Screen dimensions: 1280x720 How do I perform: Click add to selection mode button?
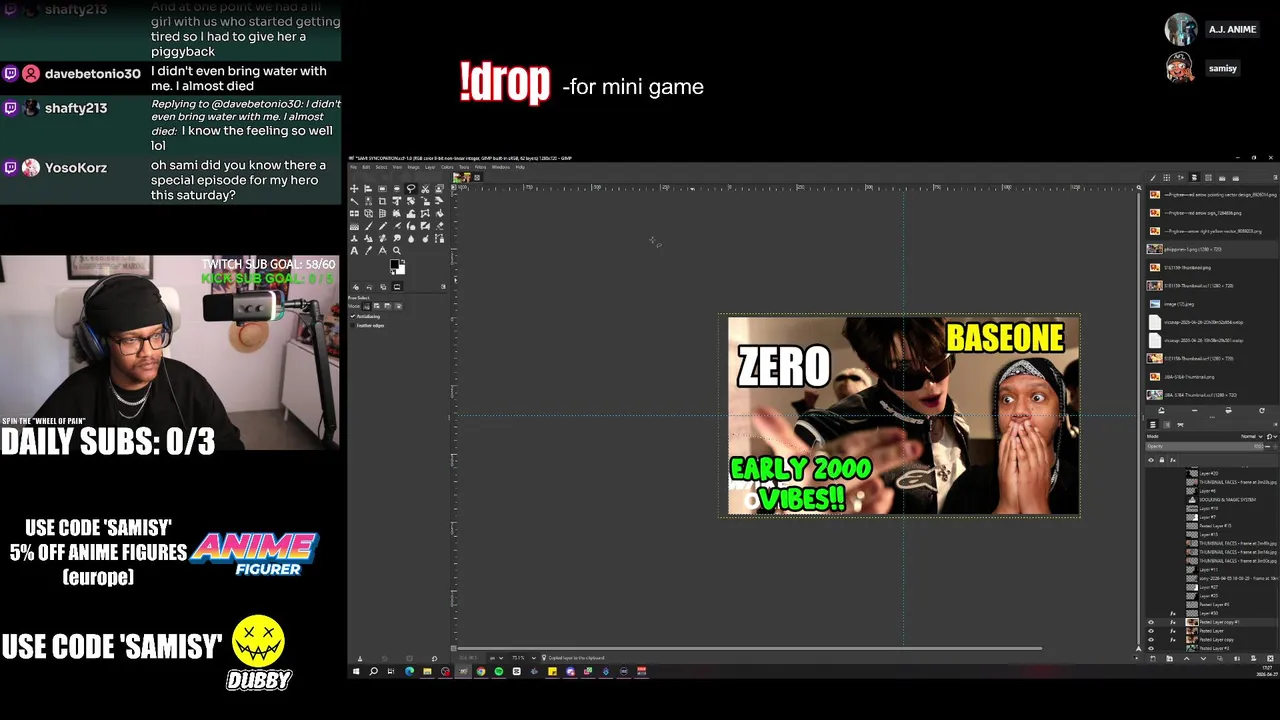click(x=376, y=306)
